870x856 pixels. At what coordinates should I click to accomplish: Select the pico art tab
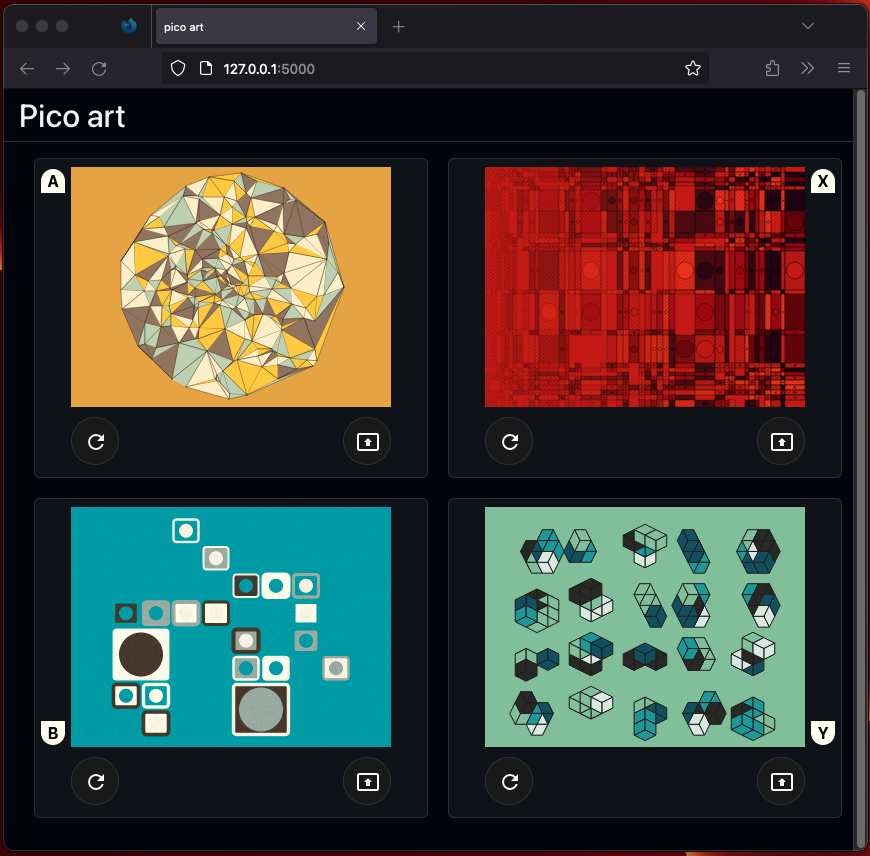(x=266, y=26)
